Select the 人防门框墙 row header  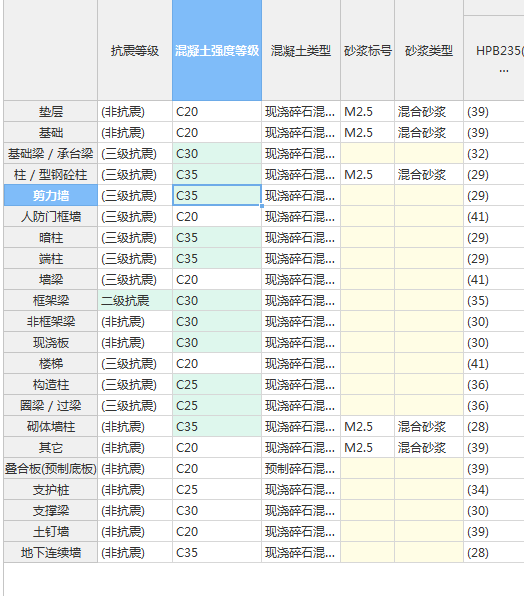(51, 217)
